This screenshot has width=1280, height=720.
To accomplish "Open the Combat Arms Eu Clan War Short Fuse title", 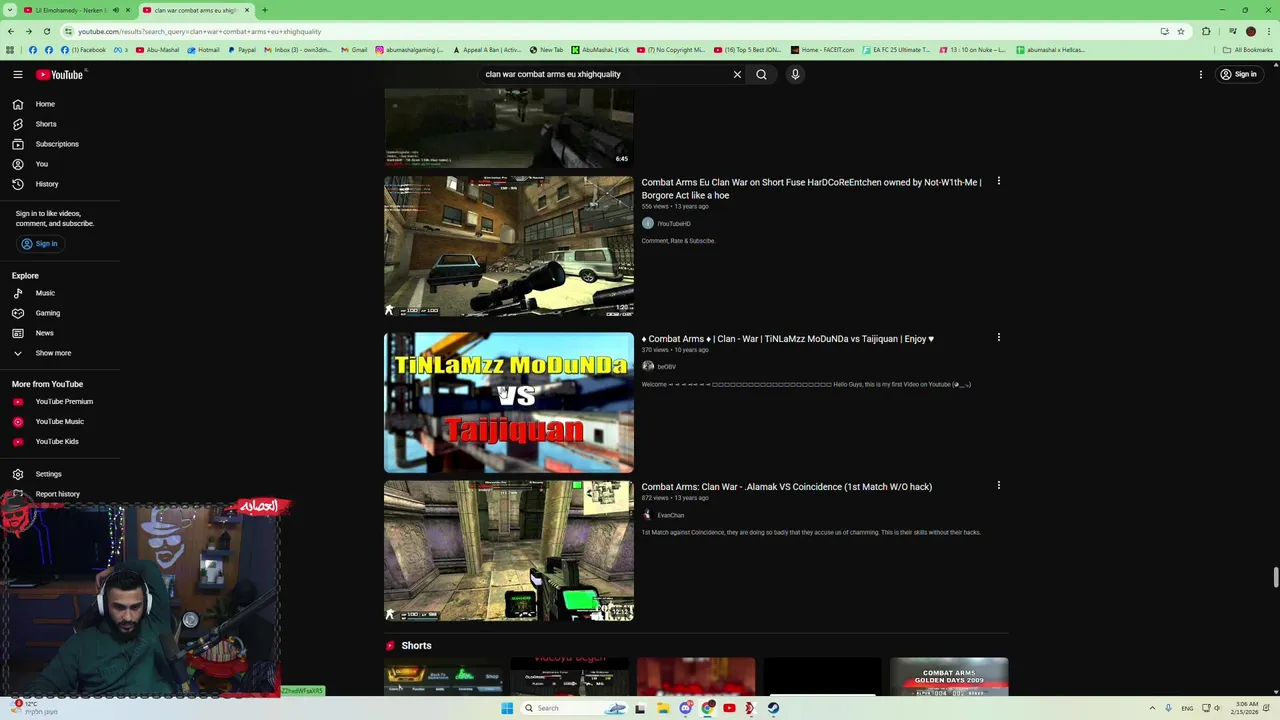I will coord(811,189).
